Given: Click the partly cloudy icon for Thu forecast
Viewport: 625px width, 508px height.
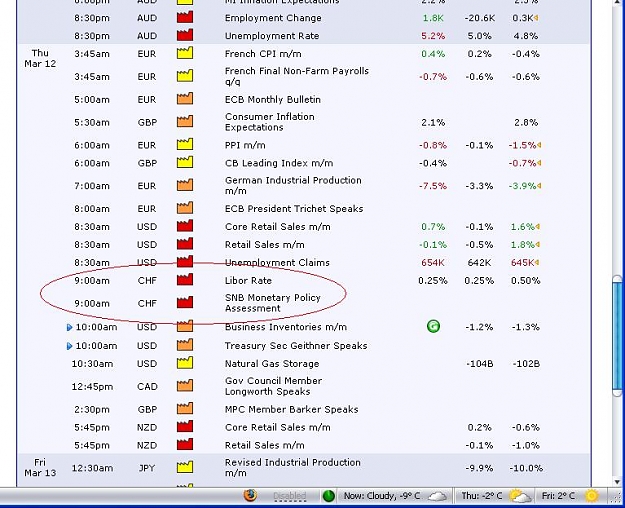Looking at the screenshot, I should [521, 496].
